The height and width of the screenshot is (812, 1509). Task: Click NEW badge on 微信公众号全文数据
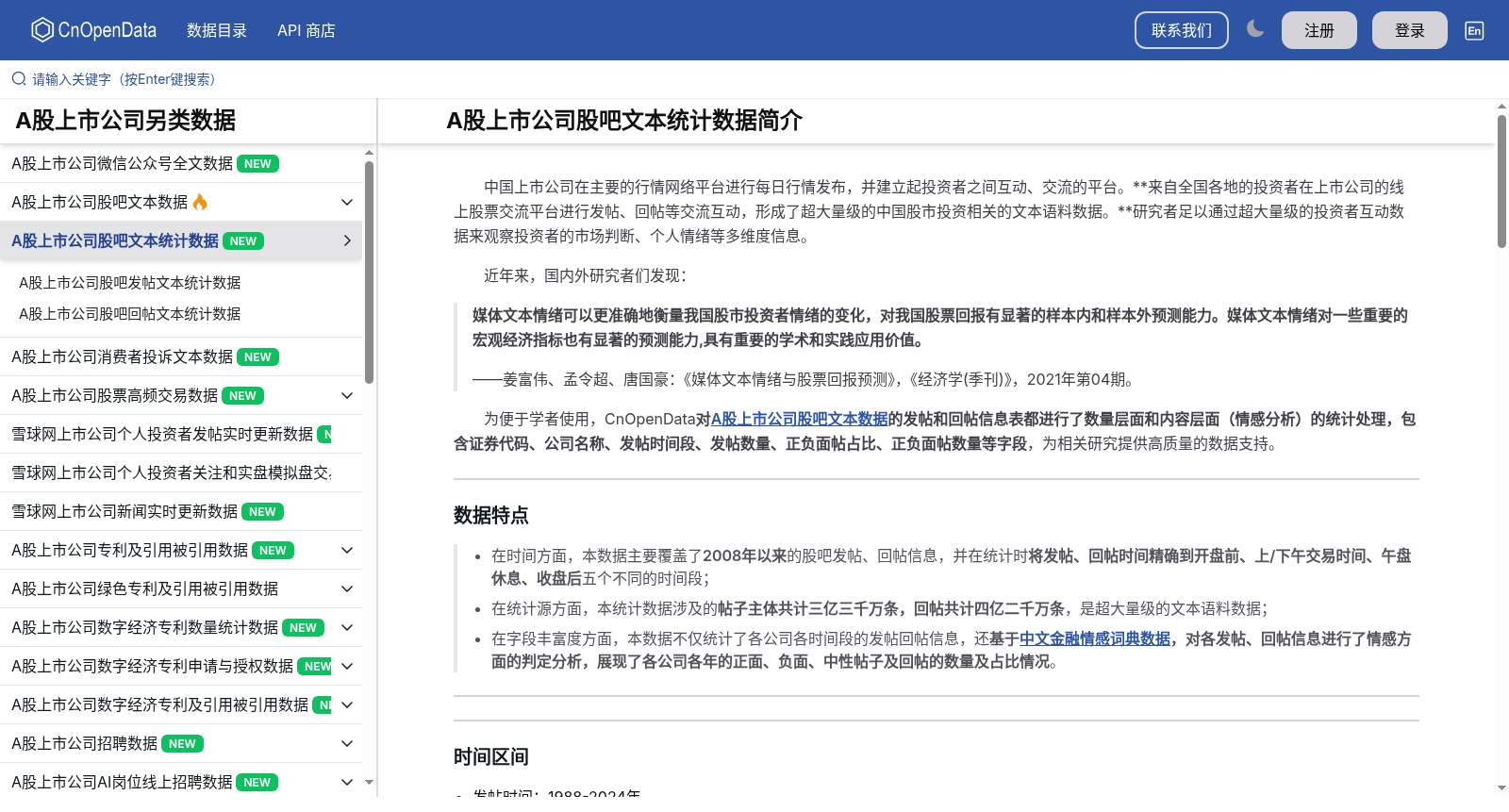pyautogui.click(x=257, y=164)
